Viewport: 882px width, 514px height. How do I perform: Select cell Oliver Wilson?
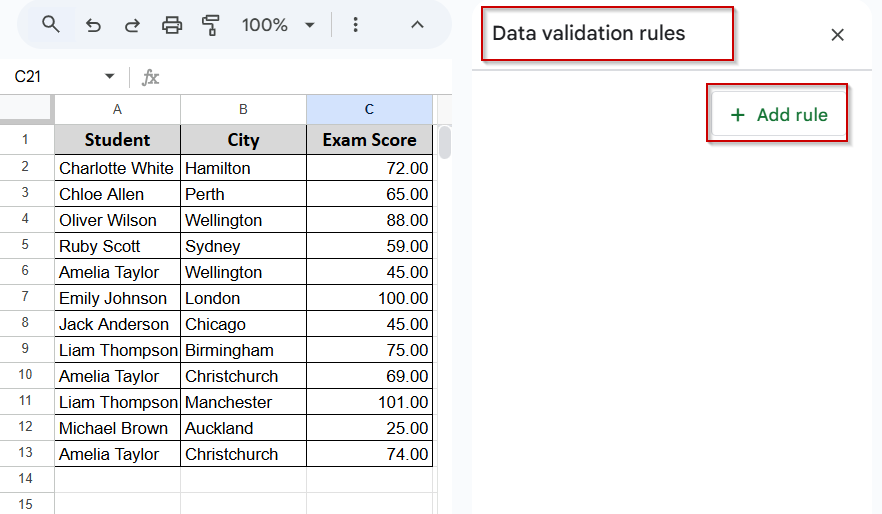(117, 220)
